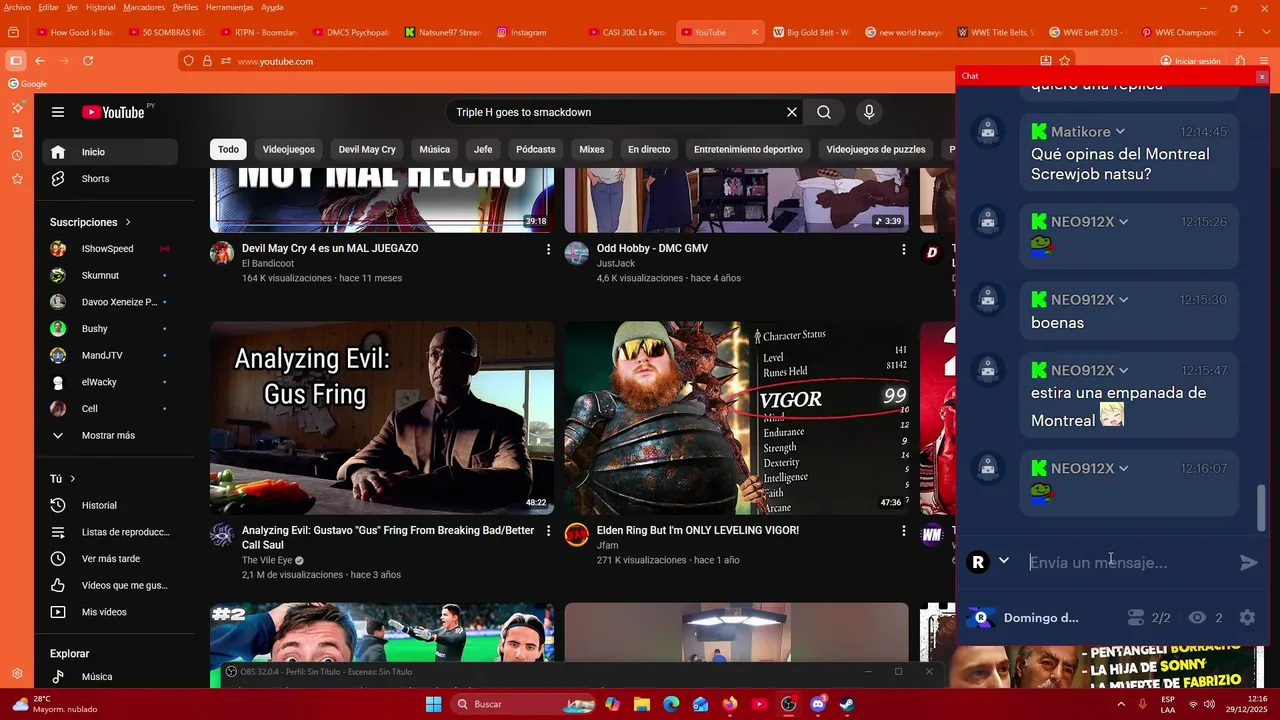Viewport: 1280px width, 720px height.
Task: Open The Vile Eye channel link
Action: pos(267,561)
